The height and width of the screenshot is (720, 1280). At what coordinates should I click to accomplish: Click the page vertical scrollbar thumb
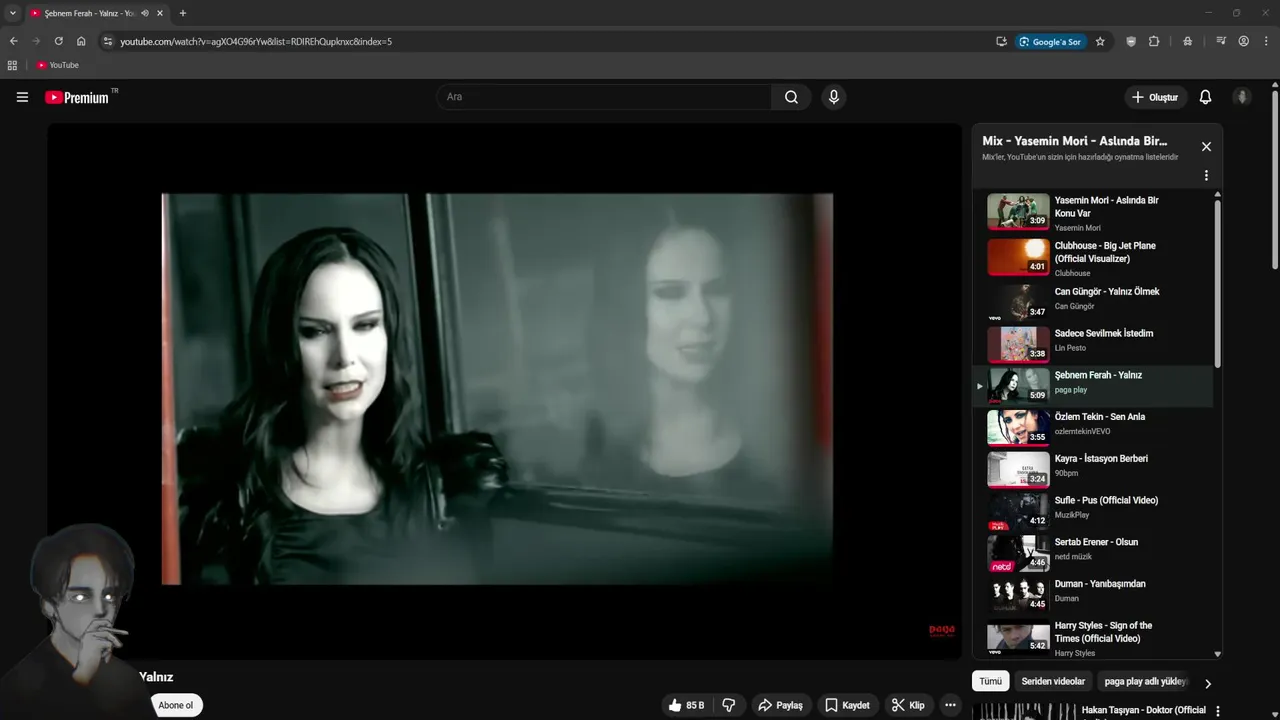(1275, 180)
